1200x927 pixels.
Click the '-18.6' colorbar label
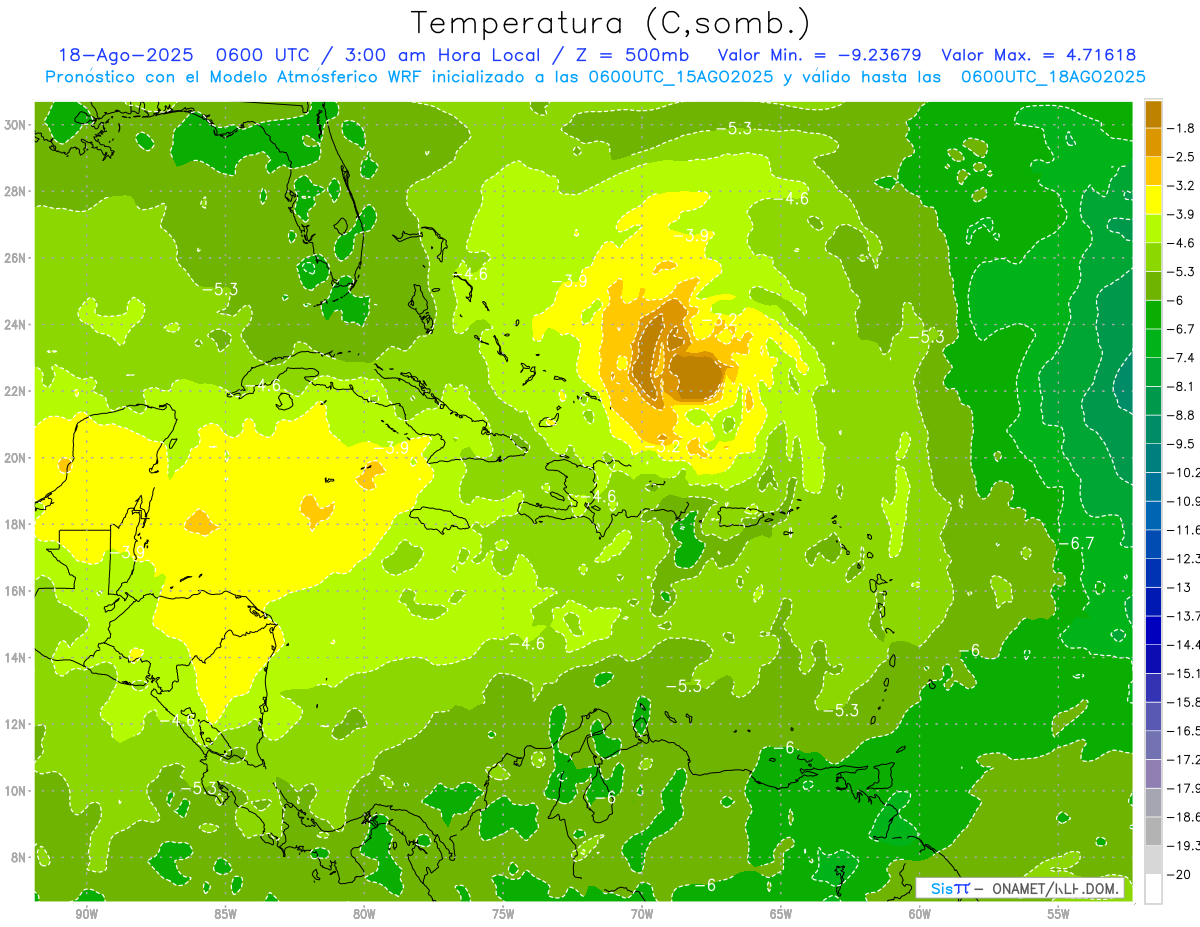tap(1183, 817)
